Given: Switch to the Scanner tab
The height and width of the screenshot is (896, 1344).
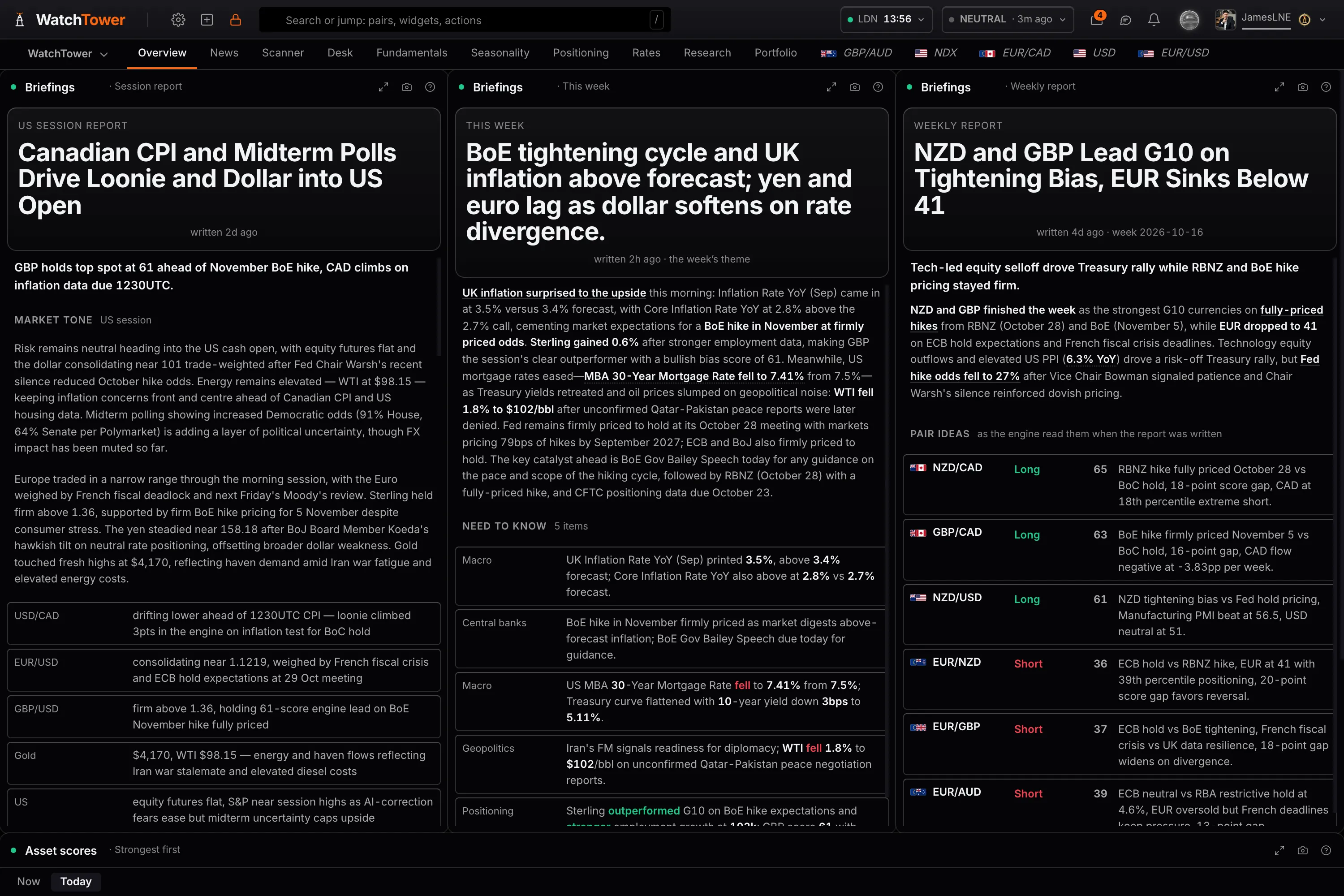Looking at the screenshot, I should (x=283, y=52).
